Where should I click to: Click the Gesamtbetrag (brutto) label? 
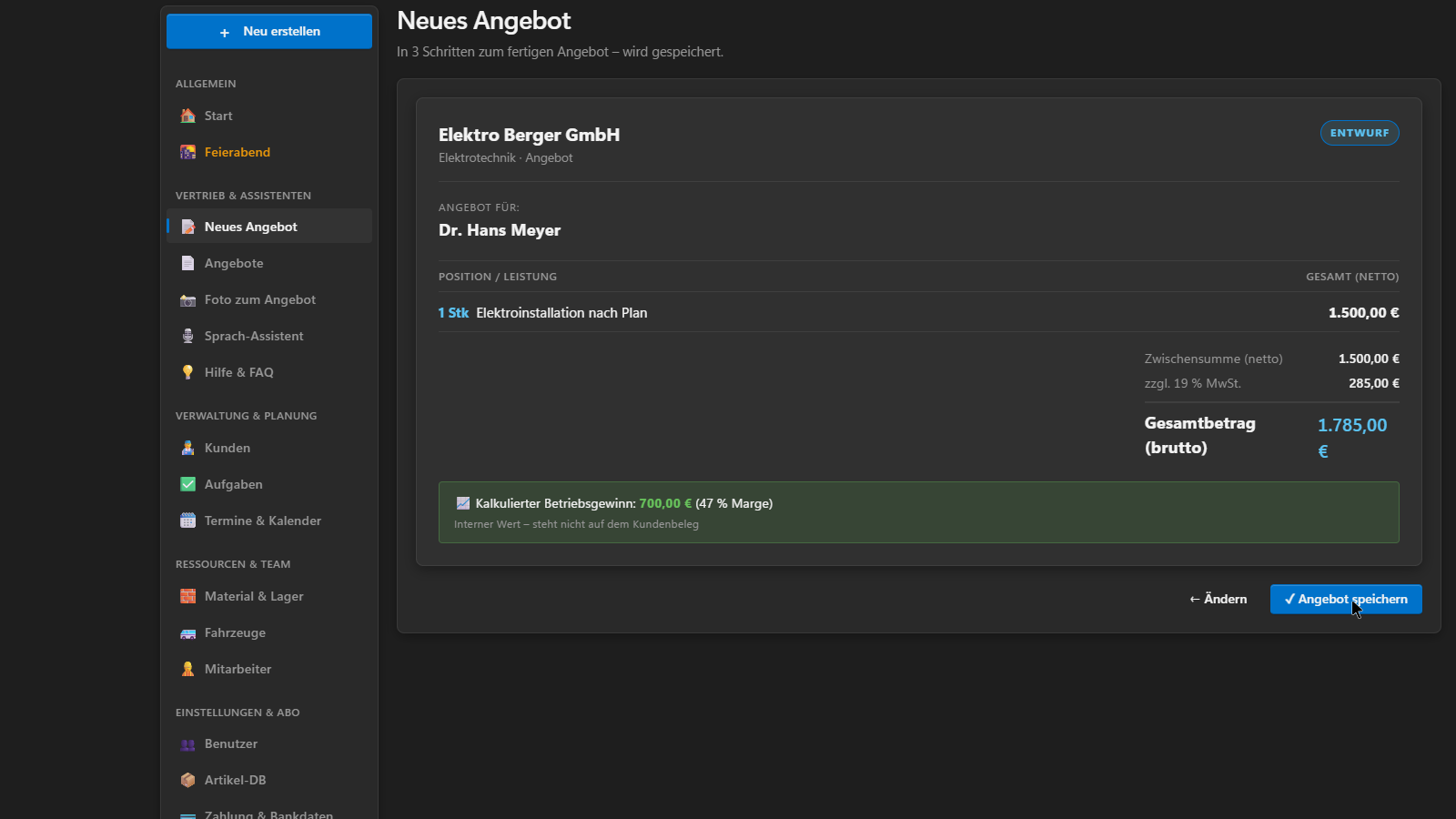(1199, 435)
